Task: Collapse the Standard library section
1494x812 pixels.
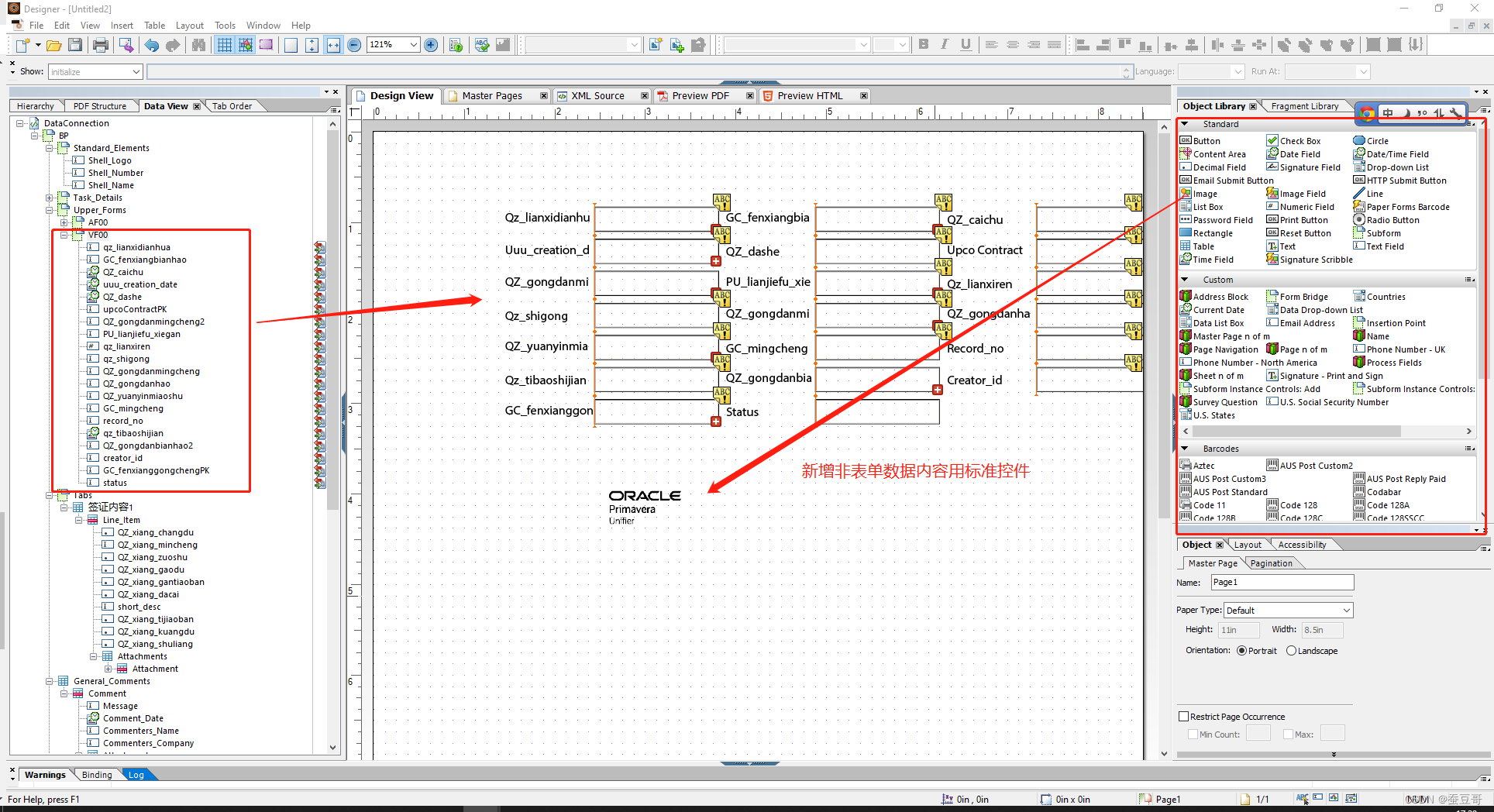Action: (1185, 124)
